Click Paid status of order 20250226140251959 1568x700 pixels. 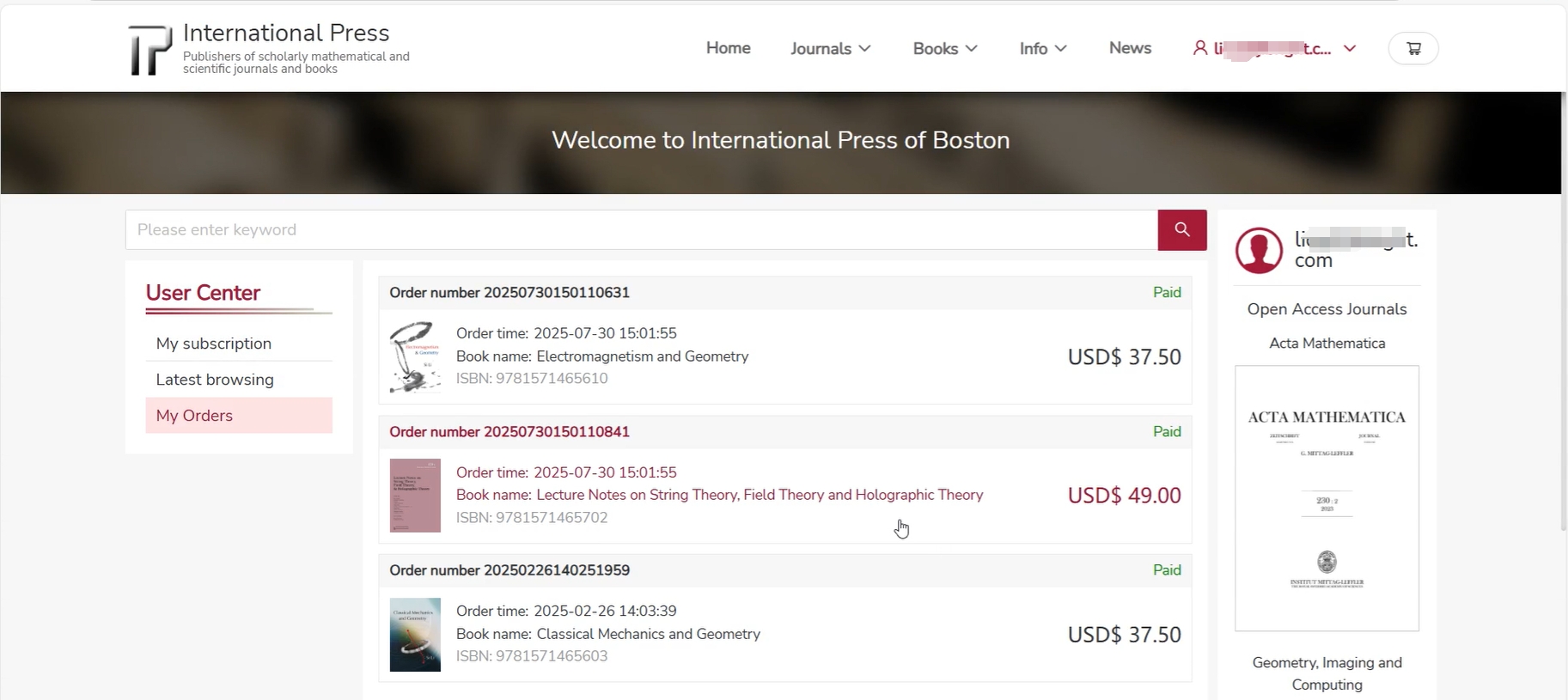(x=1167, y=570)
